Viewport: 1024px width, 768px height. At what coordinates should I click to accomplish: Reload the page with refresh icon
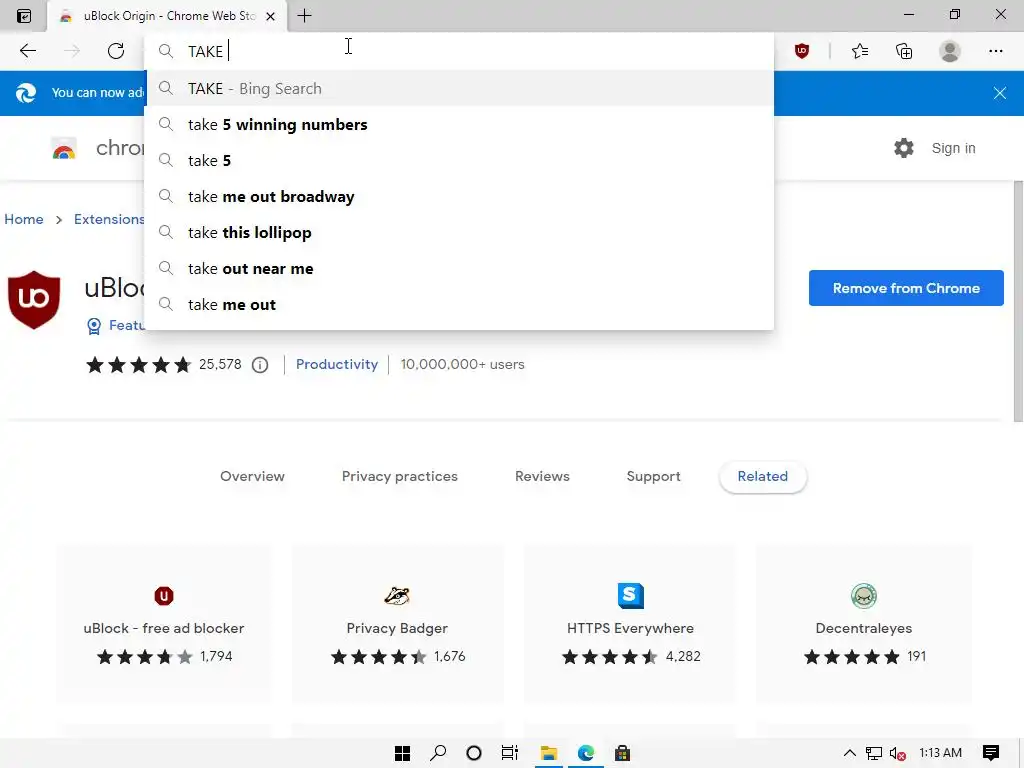(116, 51)
